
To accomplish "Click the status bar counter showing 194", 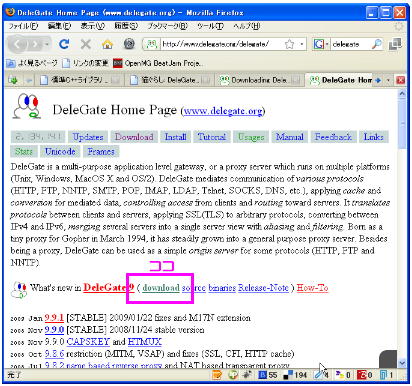I will pos(295,375).
